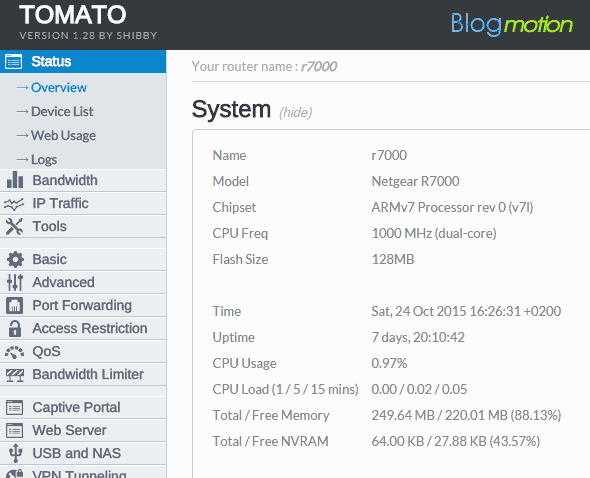Click the Status list icon
This screenshot has width=590, height=478.
click(14, 62)
